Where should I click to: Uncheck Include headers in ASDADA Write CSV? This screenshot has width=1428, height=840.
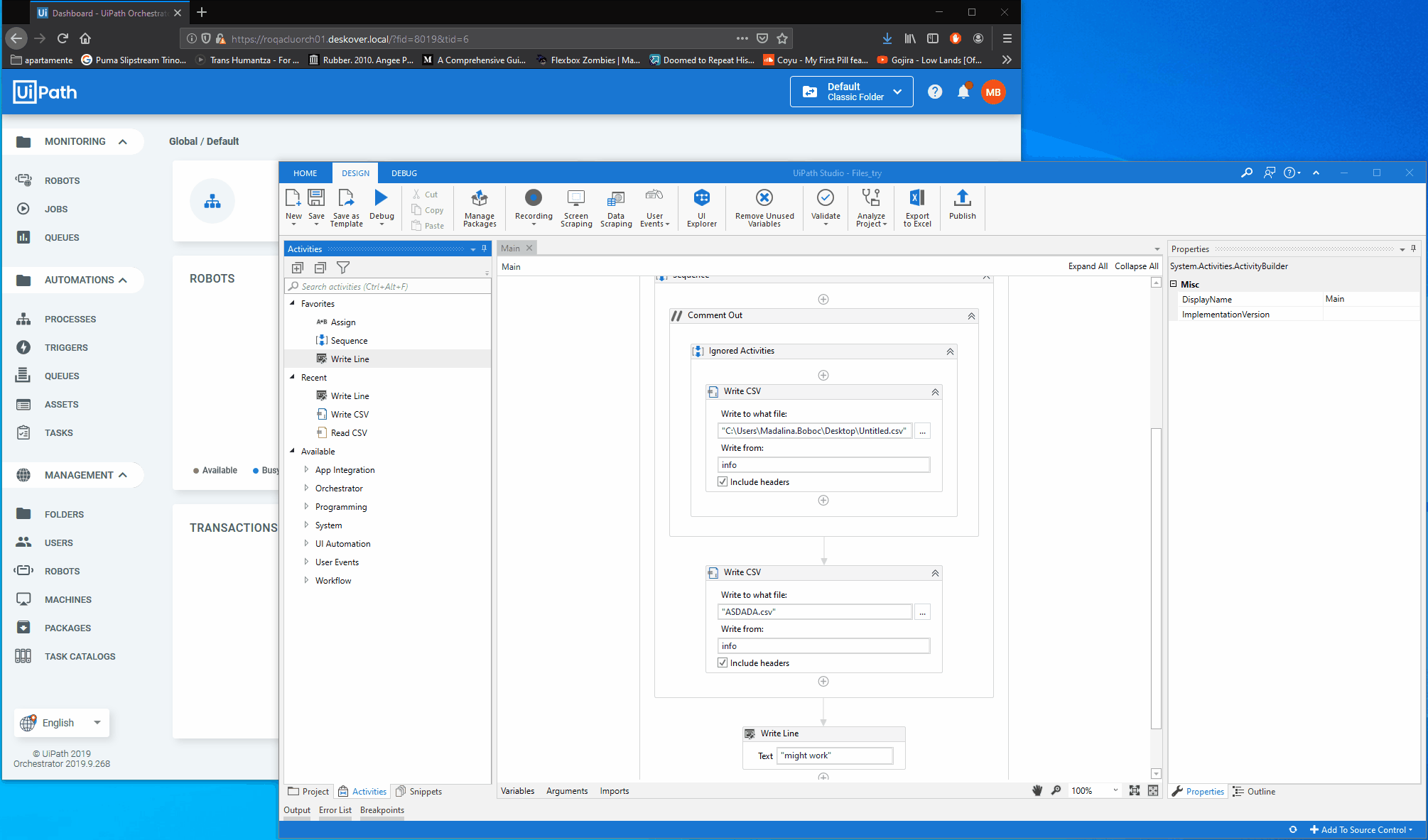[x=723, y=663]
